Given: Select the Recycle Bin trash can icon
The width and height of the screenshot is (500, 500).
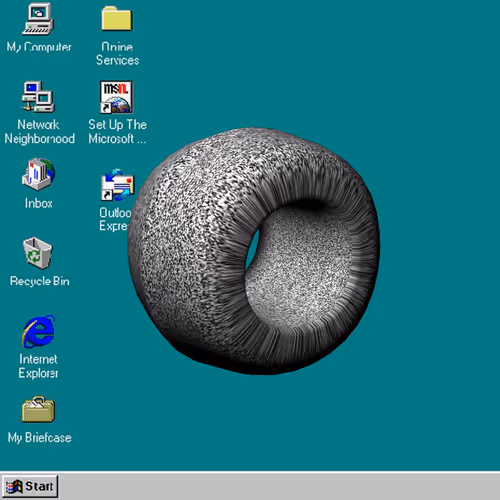Looking at the screenshot, I should (x=38, y=253).
